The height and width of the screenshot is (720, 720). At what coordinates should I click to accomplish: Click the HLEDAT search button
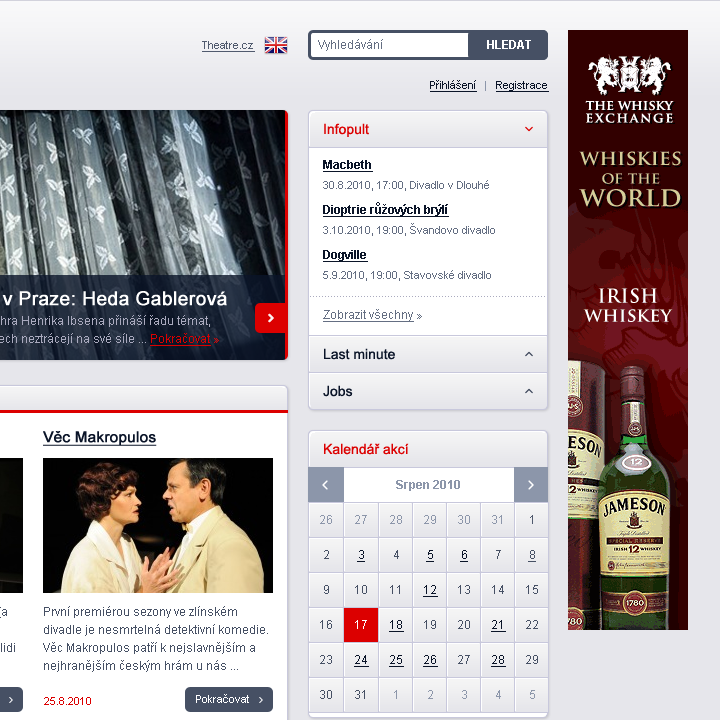click(508, 45)
